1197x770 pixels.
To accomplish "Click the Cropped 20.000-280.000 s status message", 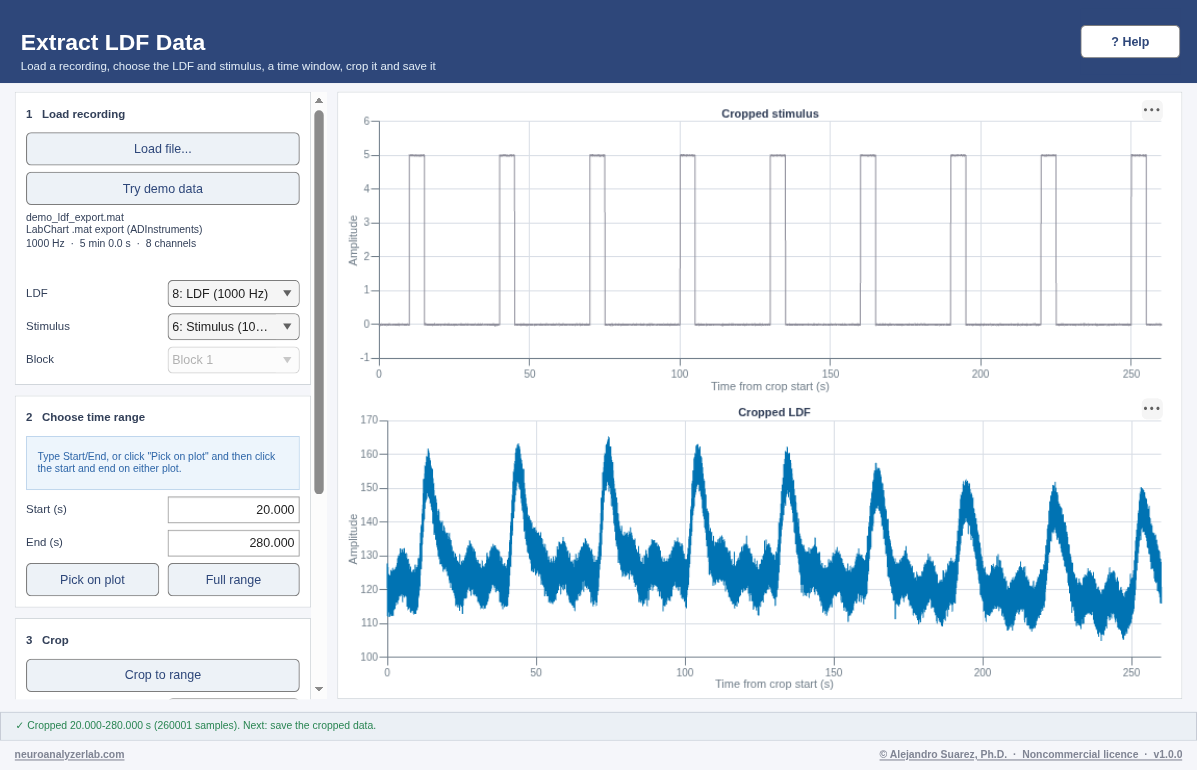I will [x=195, y=726].
